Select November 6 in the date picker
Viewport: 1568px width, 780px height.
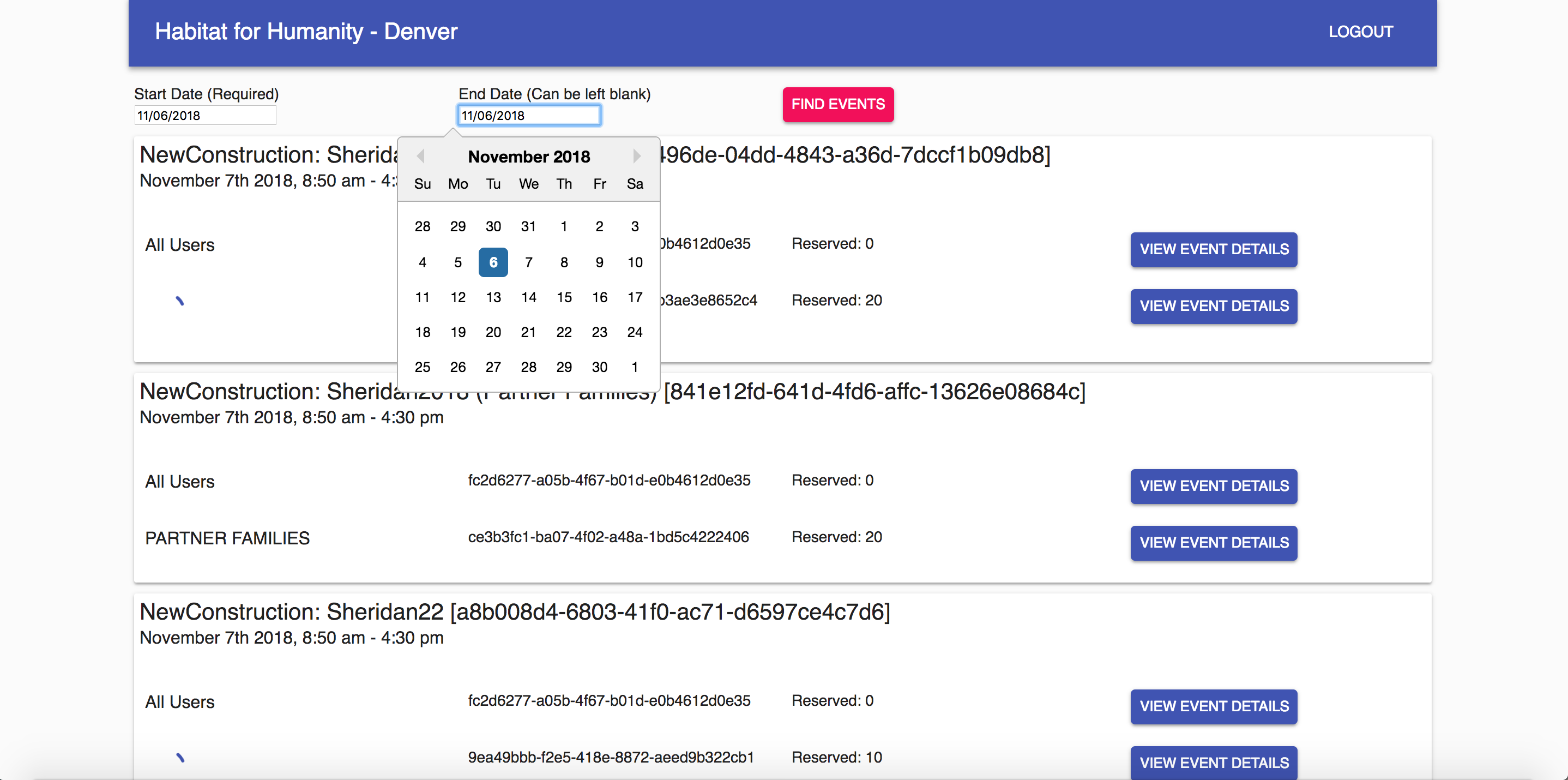(x=493, y=262)
